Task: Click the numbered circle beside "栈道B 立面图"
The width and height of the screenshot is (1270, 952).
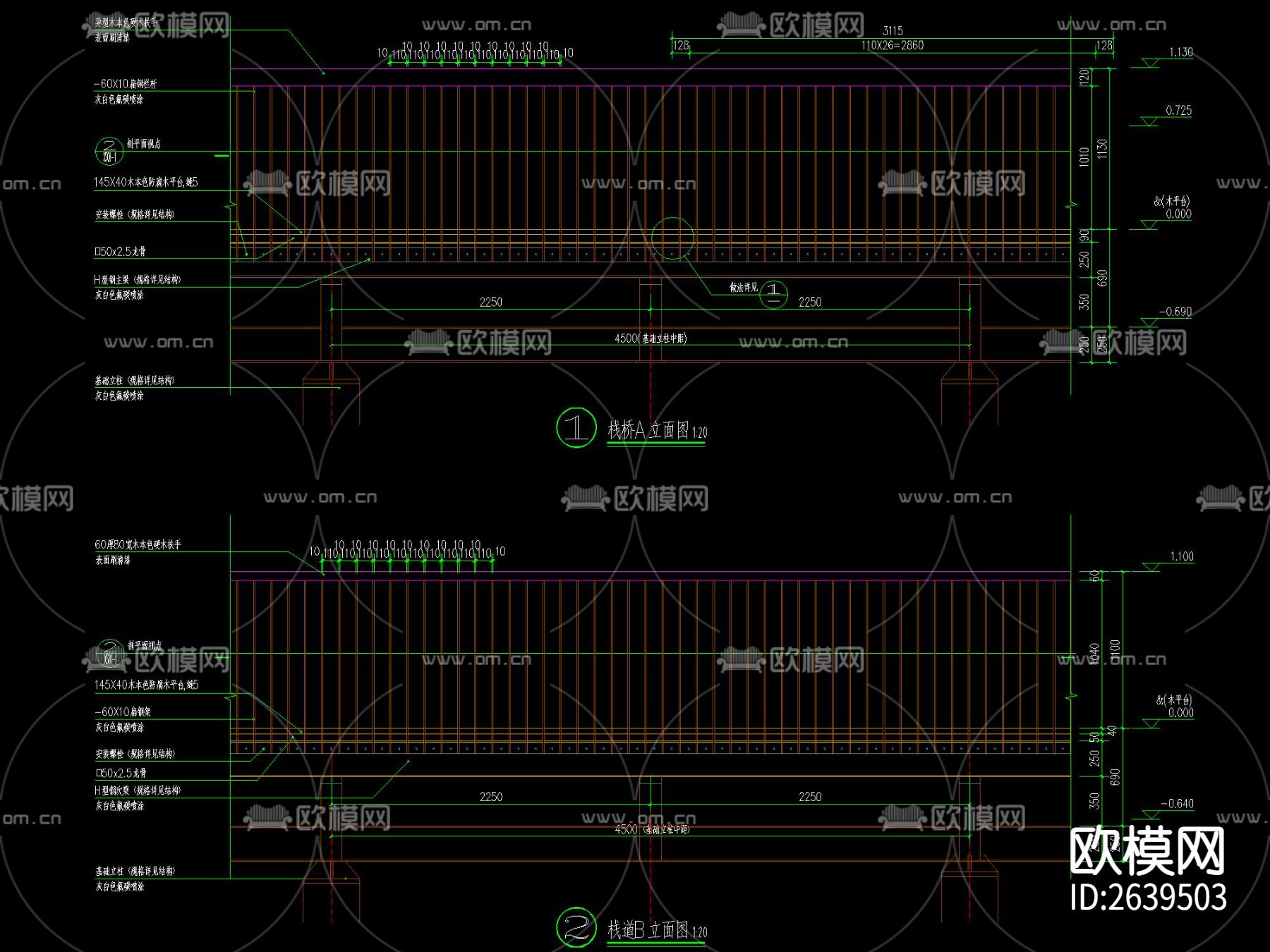Action: click(x=576, y=927)
